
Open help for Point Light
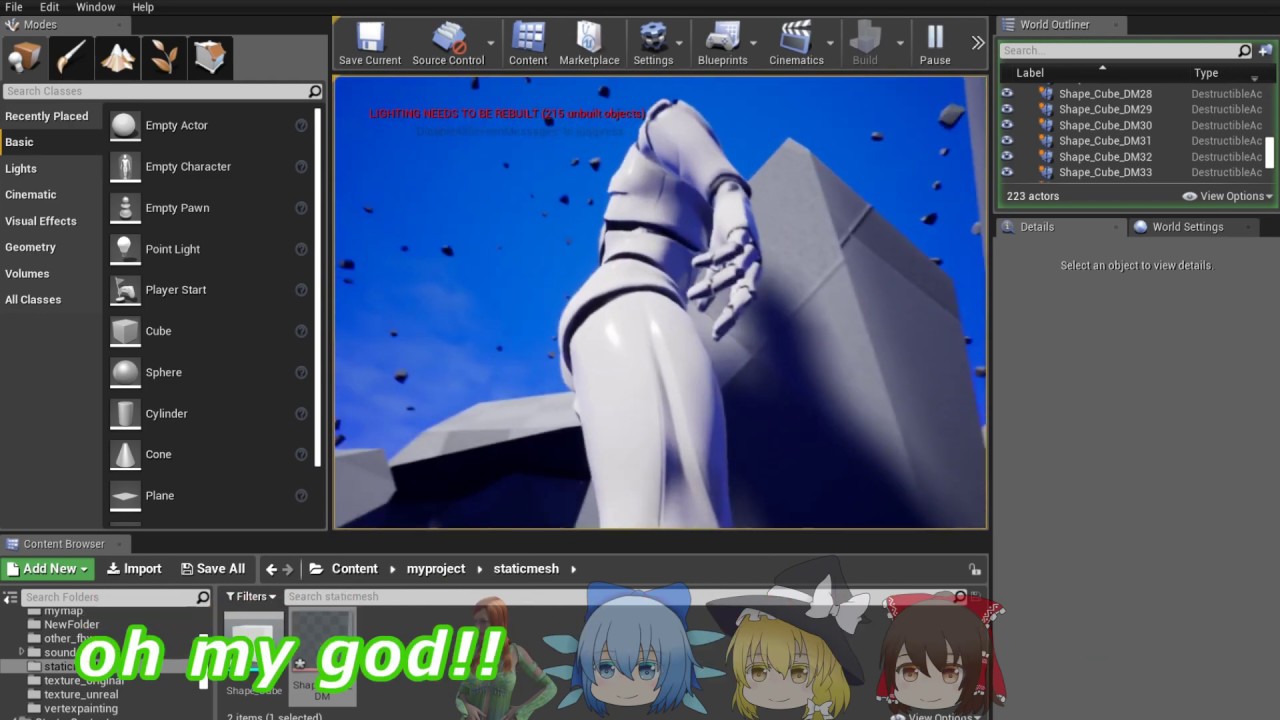tap(301, 249)
